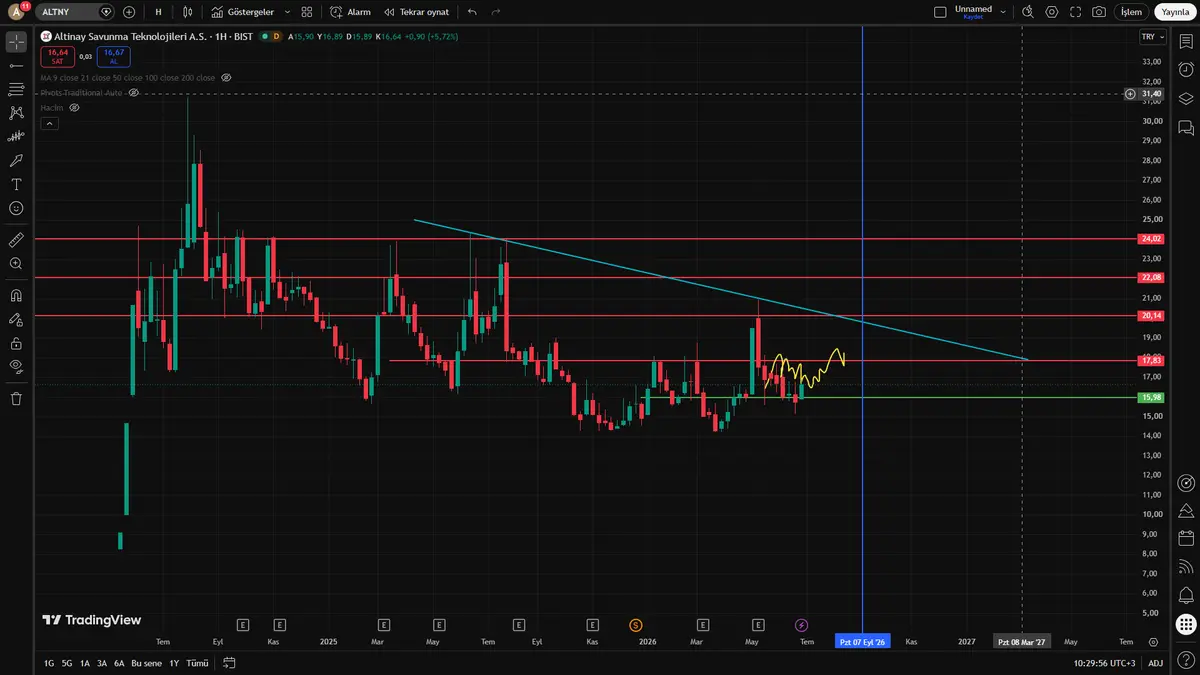The height and width of the screenshot is (675, 1200).
Task: Select the 1A time range
Action: (85, 663)
